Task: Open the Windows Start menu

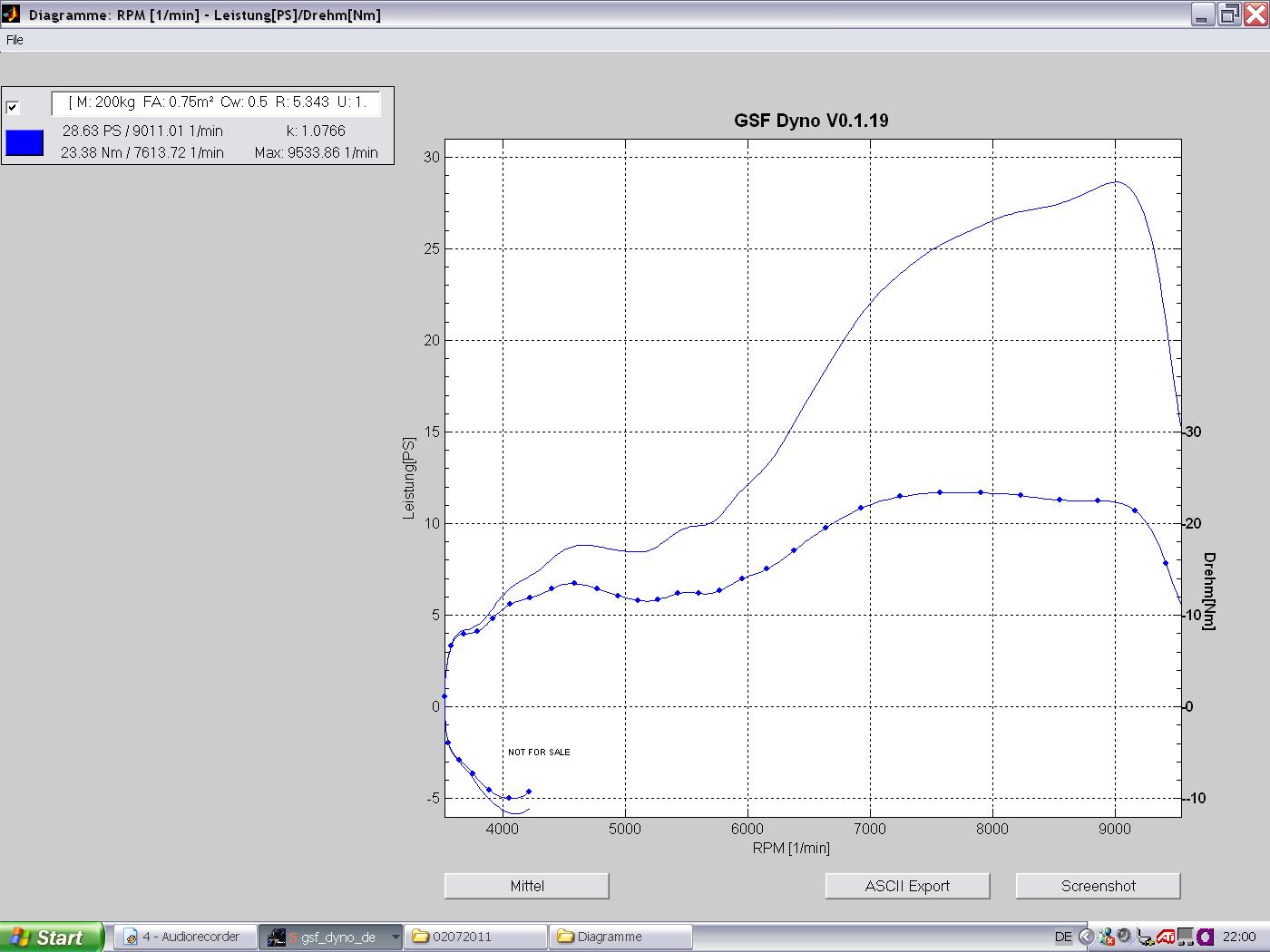Action: tap(51, 937)
